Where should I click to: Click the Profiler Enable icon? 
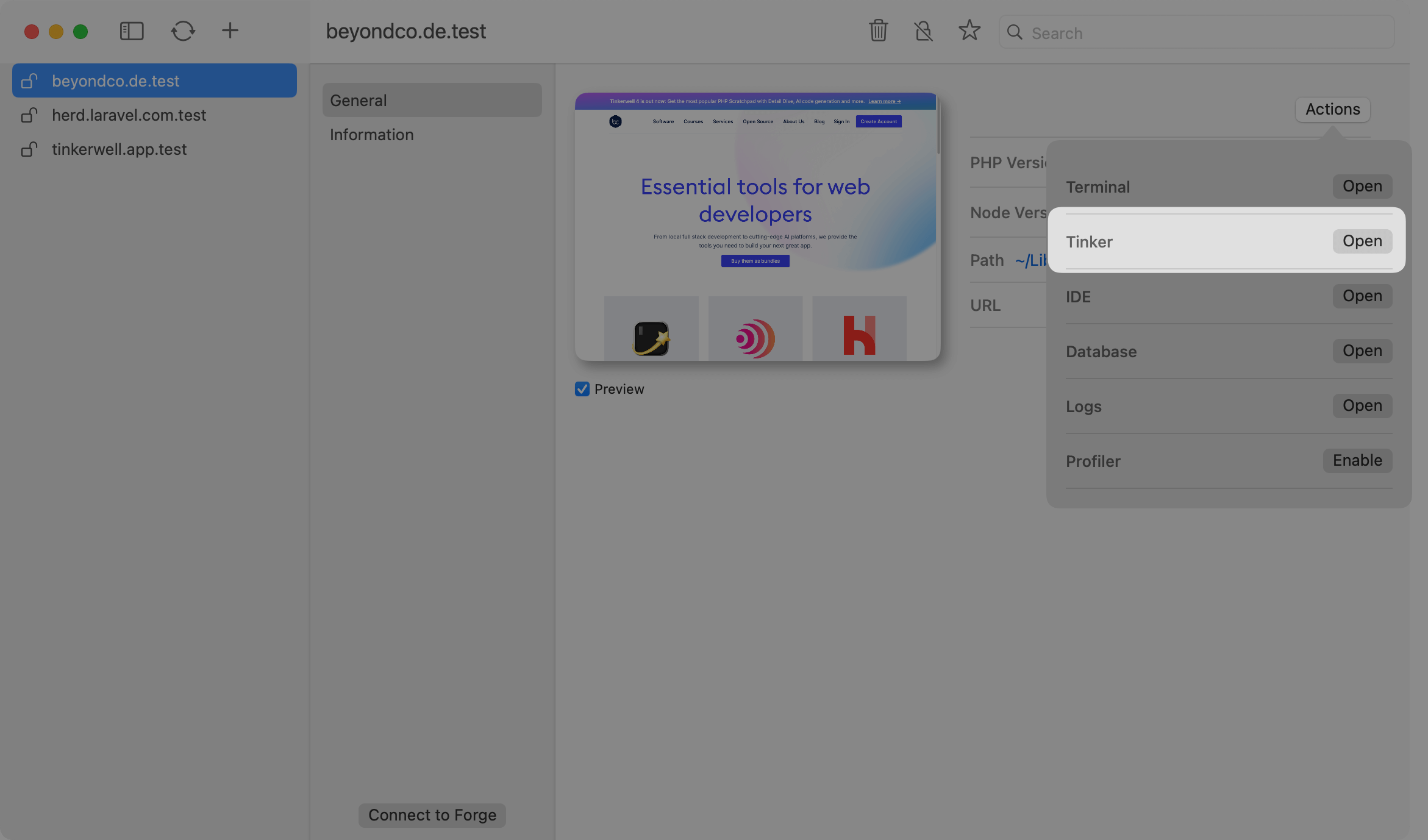click(1358, 460)
